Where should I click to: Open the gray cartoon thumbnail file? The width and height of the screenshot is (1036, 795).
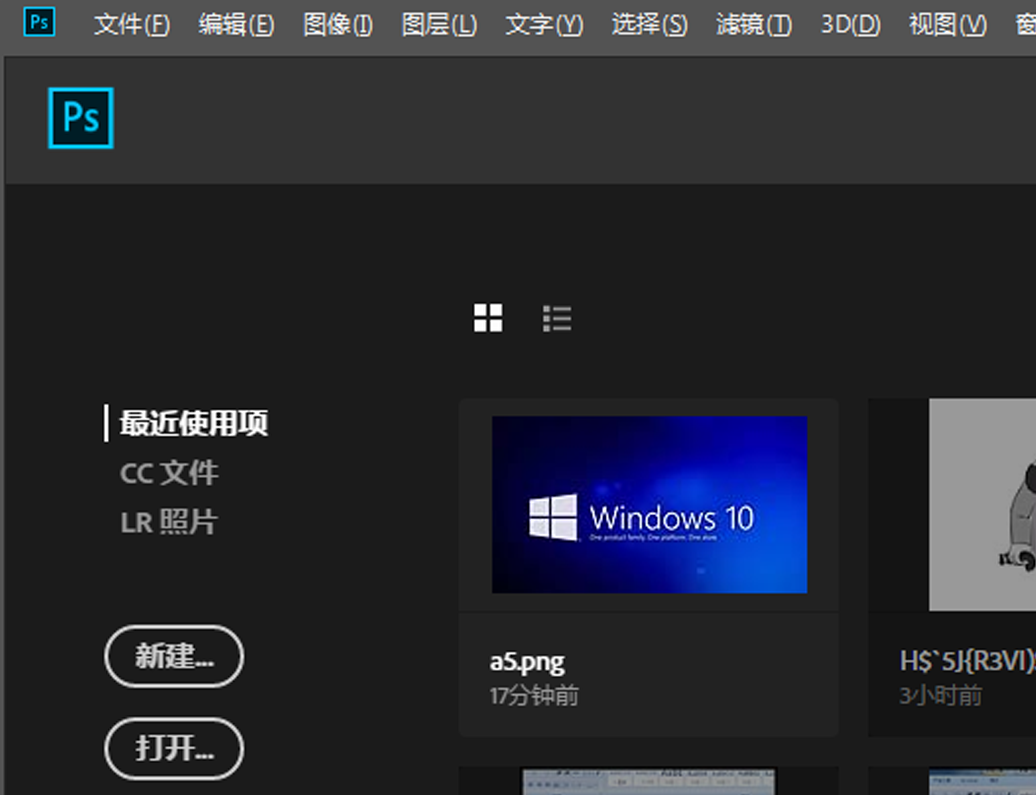pyautogui.click(x=982, y=504)
